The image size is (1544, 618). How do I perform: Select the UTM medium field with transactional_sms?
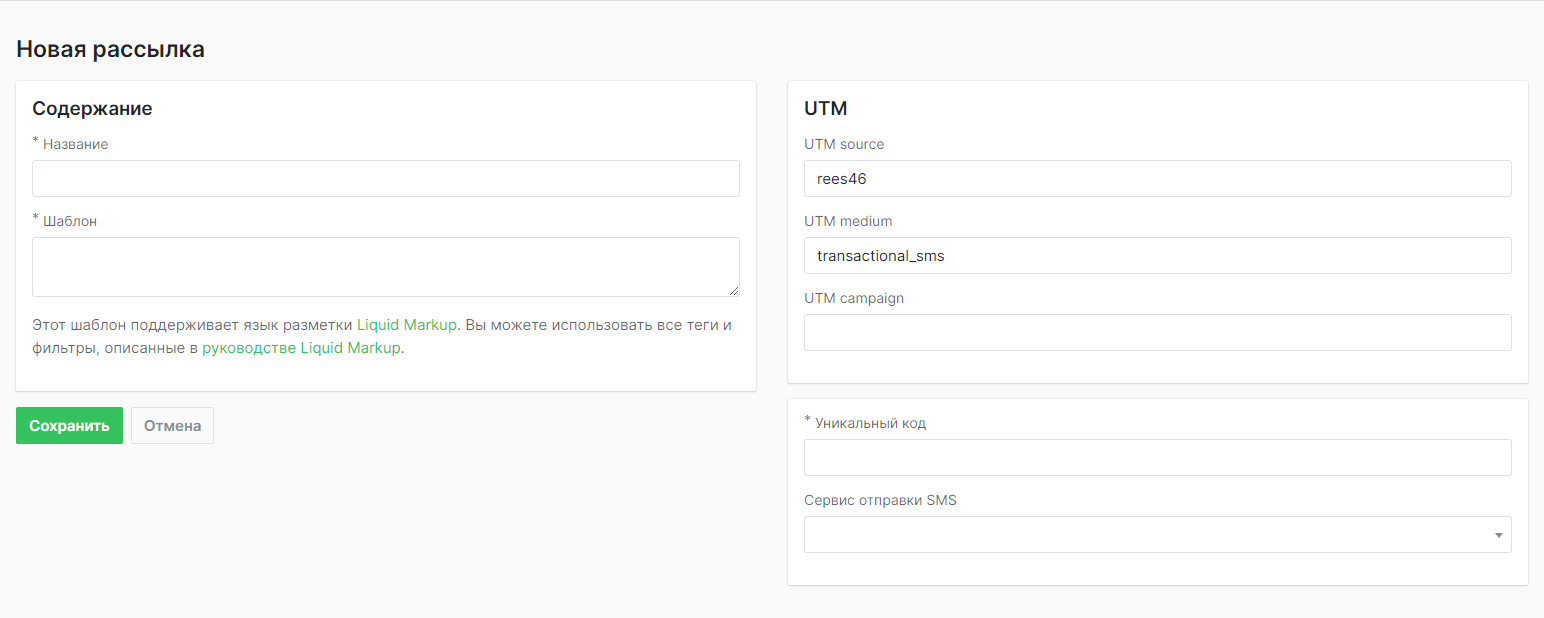coord(1157,256)
